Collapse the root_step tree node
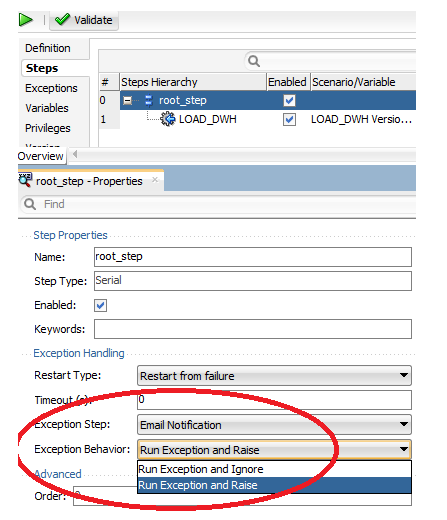Image resolution: width=447 pixels, height=520 pixels. [127, 100]
